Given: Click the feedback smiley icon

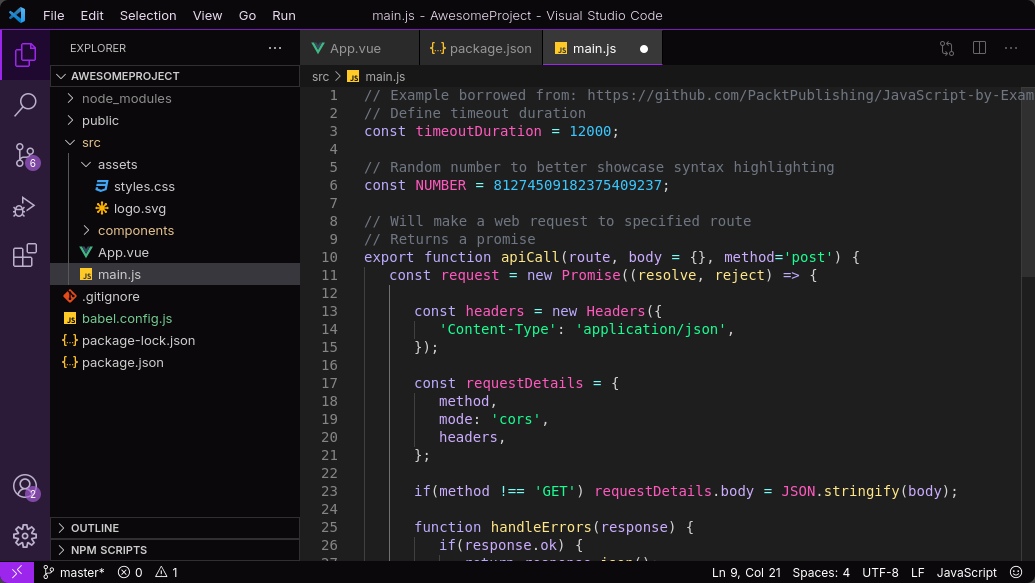Looking at the screenshot, I should [x=1016, y=572].
